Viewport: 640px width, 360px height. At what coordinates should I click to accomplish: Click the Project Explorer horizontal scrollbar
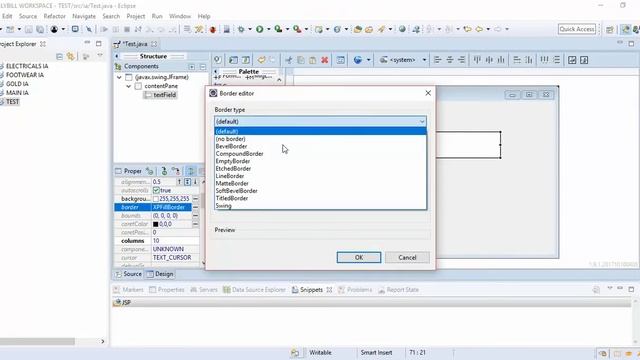pos(38,341)
